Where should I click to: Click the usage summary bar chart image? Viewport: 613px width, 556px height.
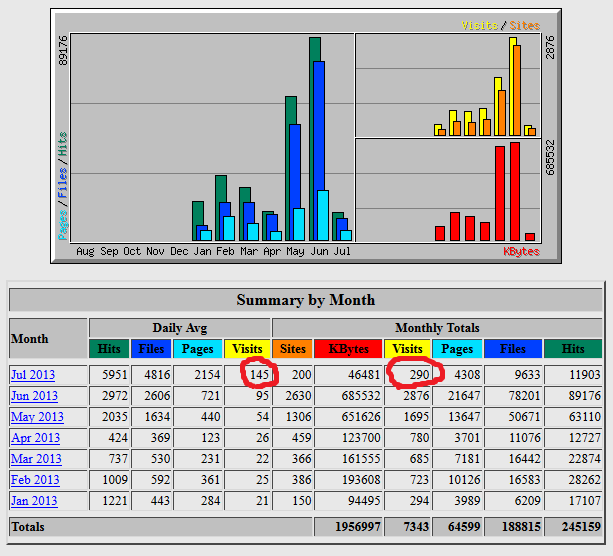click(306, 136)
